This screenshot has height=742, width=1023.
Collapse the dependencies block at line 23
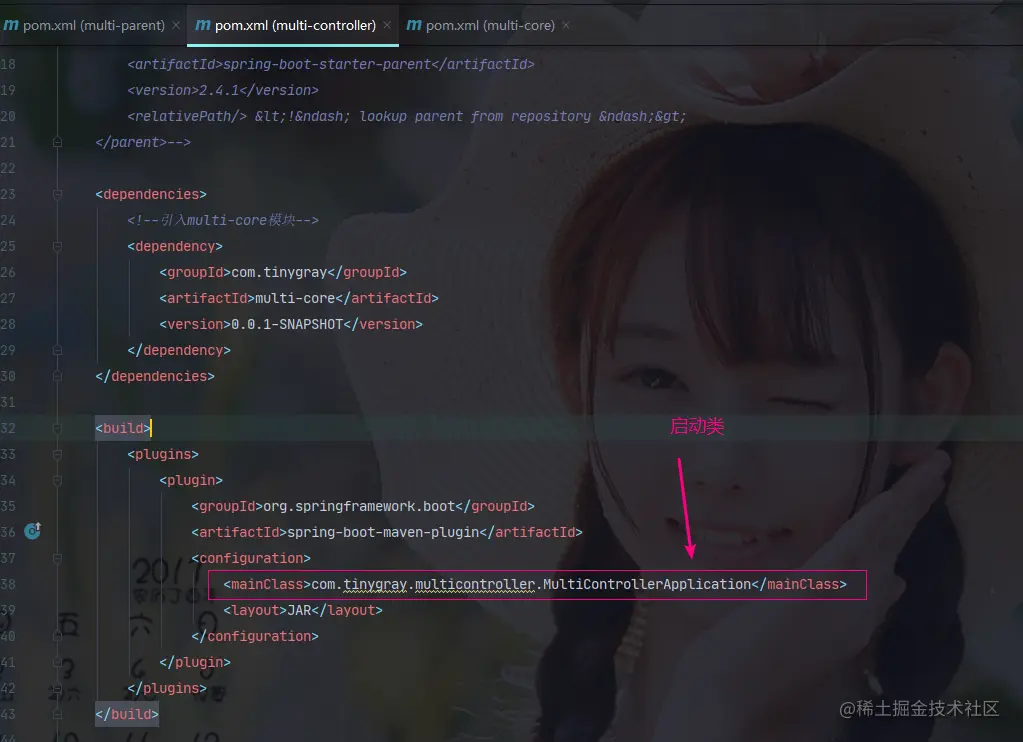pos(57,194)
